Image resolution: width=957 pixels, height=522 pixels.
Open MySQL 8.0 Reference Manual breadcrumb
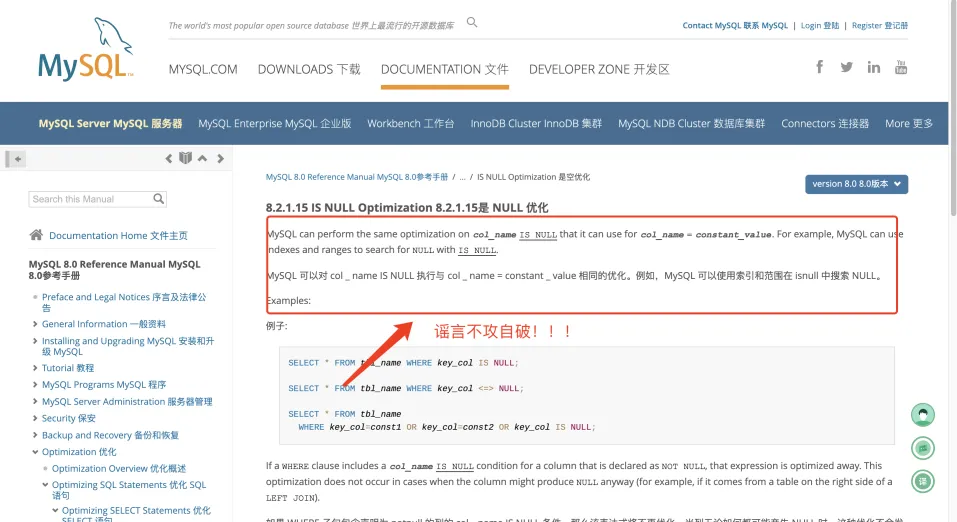pos(356,177)
